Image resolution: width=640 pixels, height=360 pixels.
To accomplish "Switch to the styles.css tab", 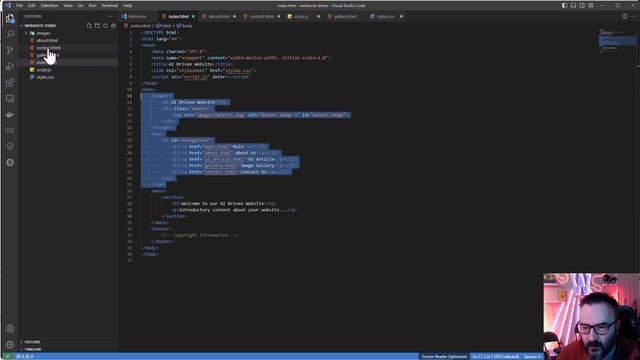I will [385, 16].
